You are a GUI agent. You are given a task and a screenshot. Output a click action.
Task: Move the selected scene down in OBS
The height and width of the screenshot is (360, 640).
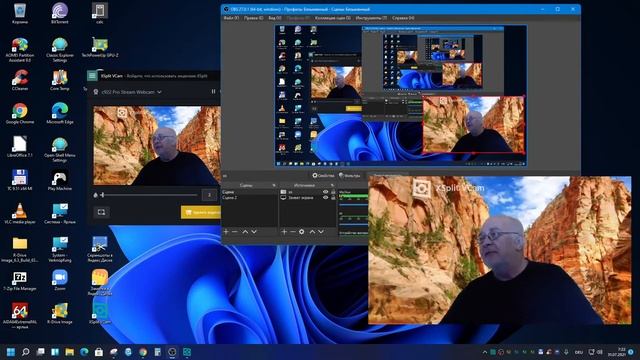click(254, 232)
